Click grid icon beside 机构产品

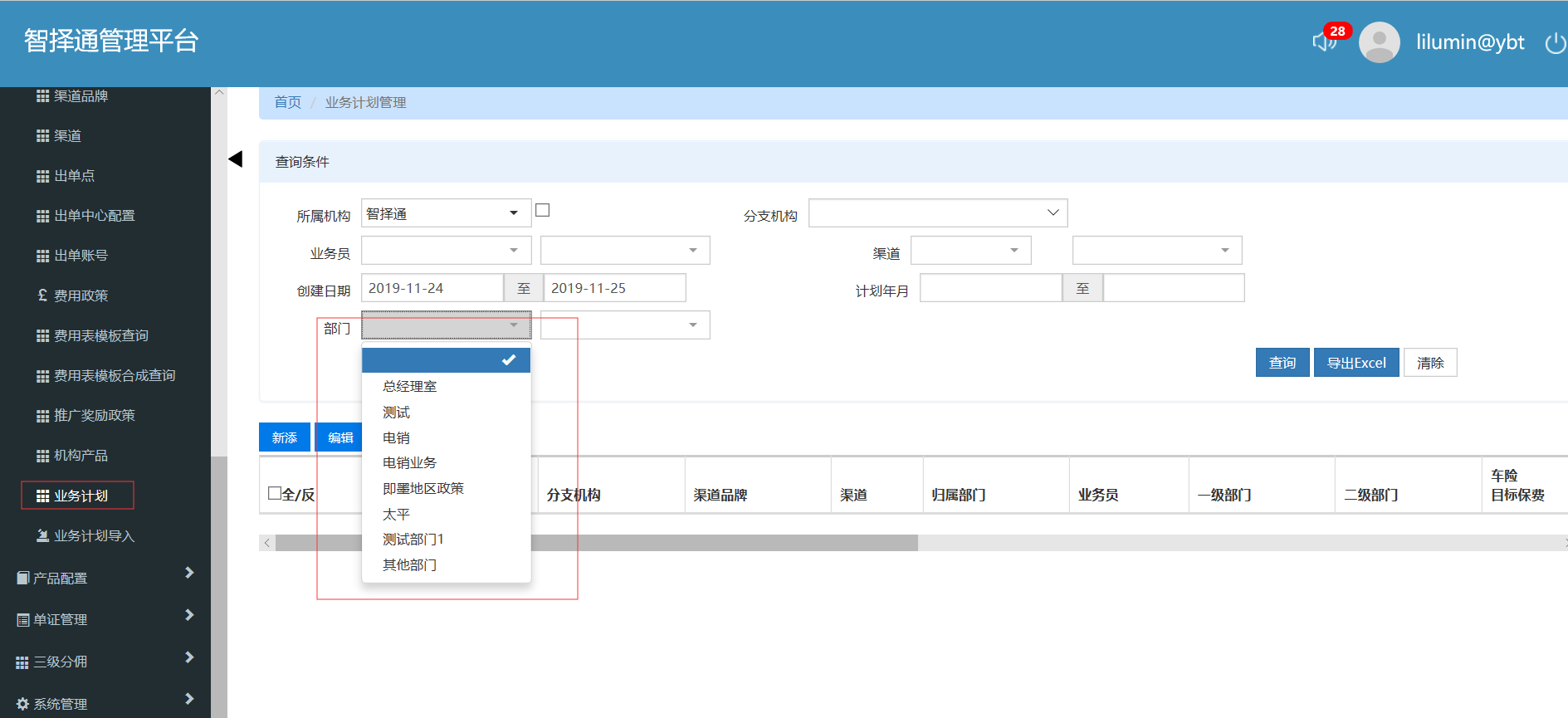point(42,456)
